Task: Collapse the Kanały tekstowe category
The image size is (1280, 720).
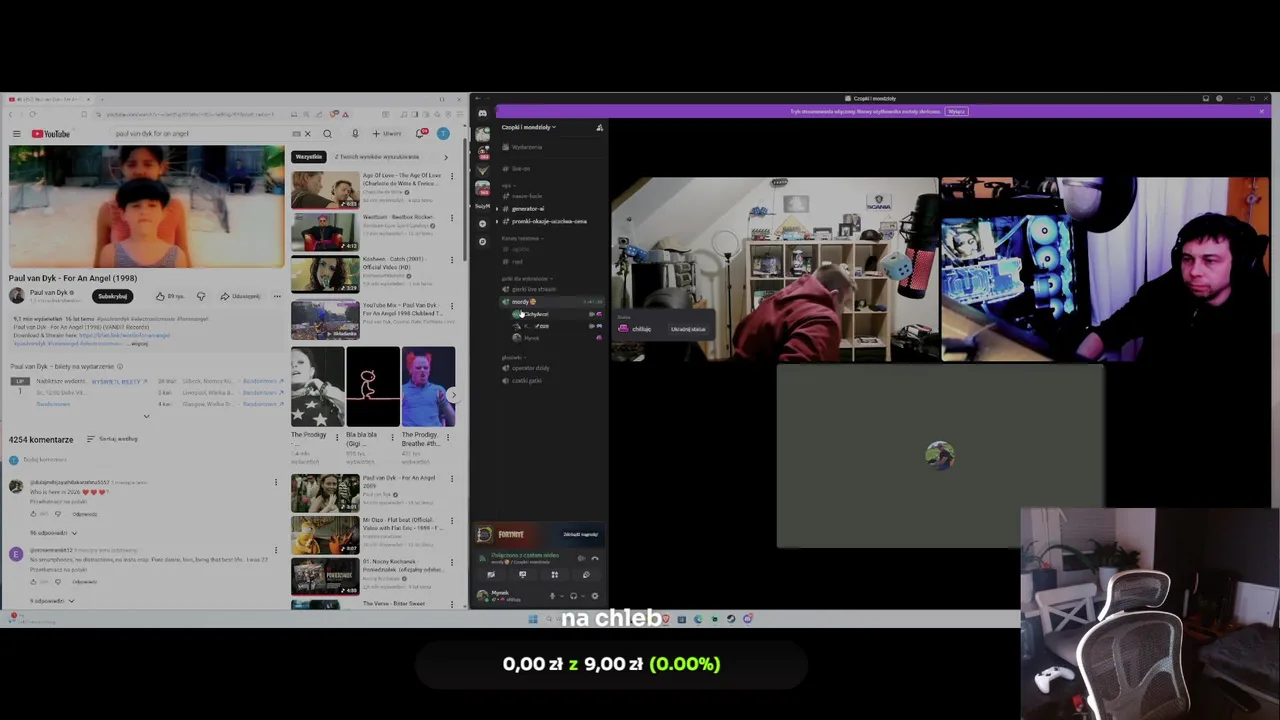Action: point(522,238)
